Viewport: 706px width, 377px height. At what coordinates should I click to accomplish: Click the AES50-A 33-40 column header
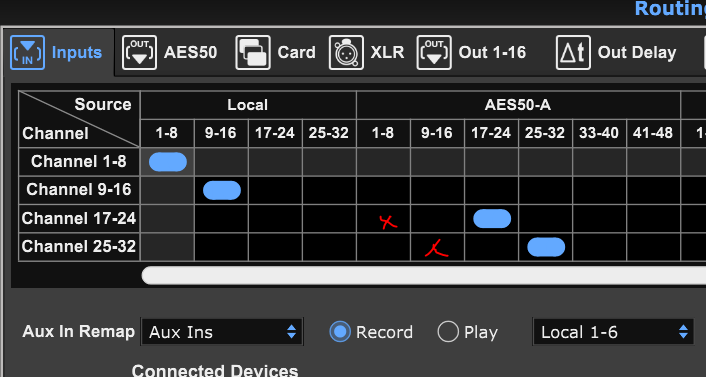coord(599,133)
